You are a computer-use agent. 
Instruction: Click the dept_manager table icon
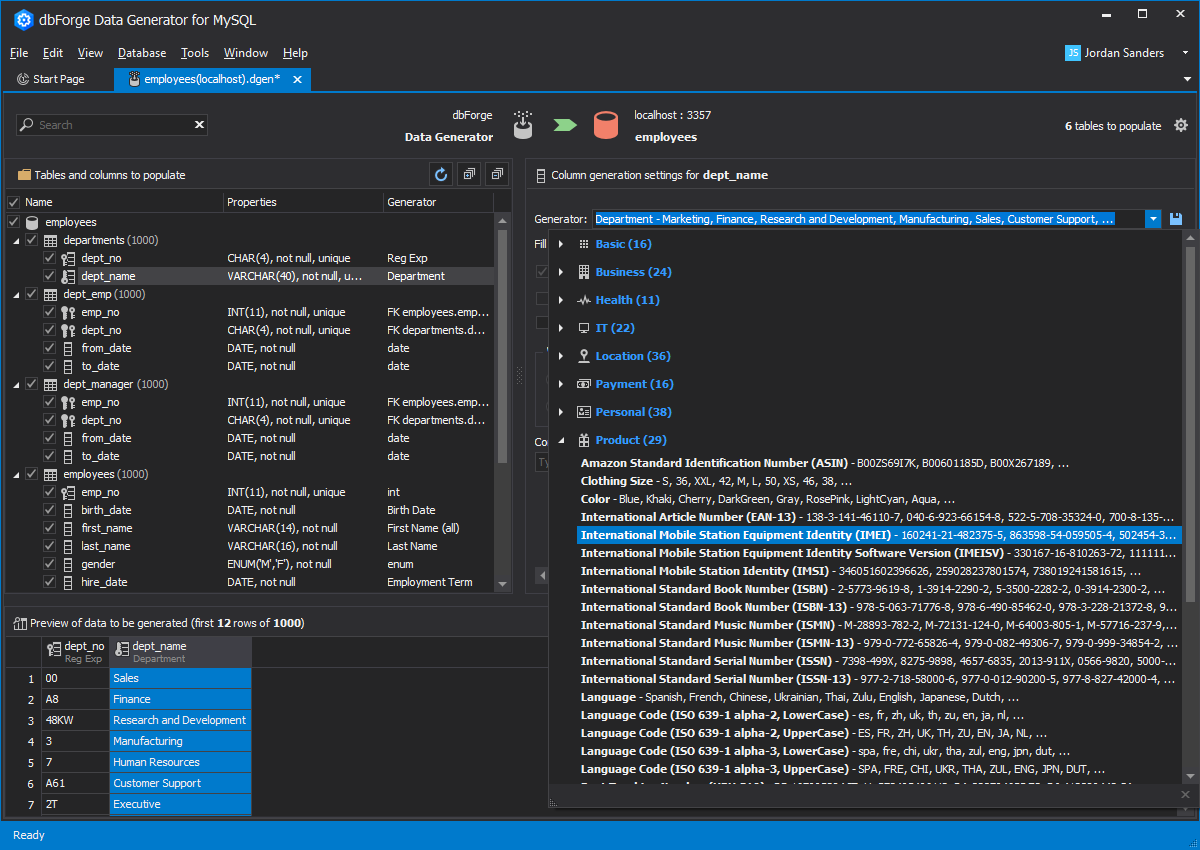51,384
